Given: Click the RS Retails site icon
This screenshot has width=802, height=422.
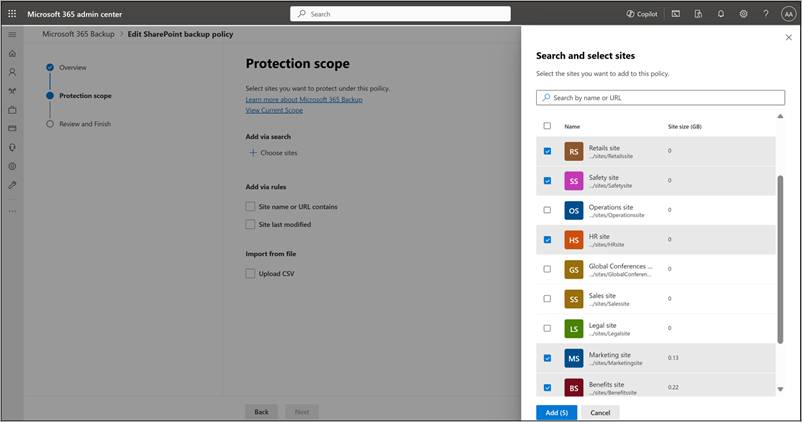Looking at the screenshot, I should (573, 151).
